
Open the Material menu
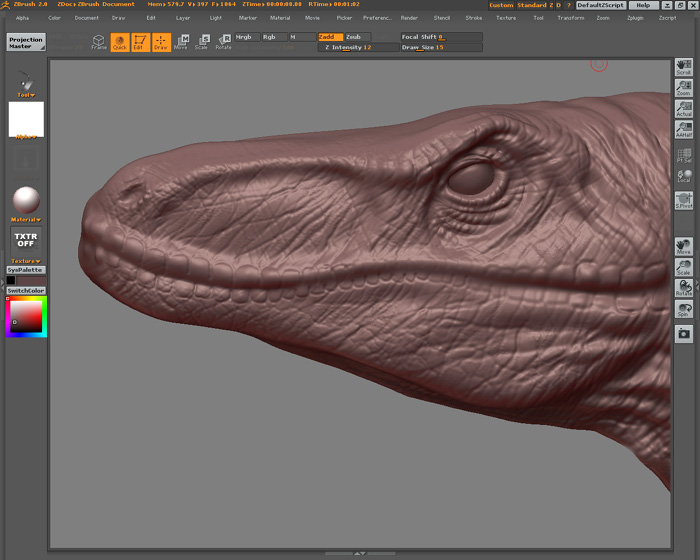tap(280, 18)
